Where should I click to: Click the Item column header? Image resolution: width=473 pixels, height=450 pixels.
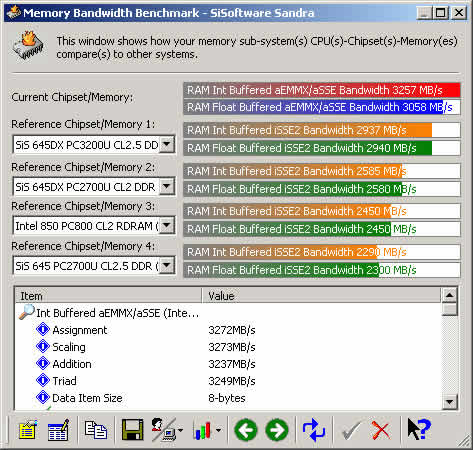coord(108,296)
